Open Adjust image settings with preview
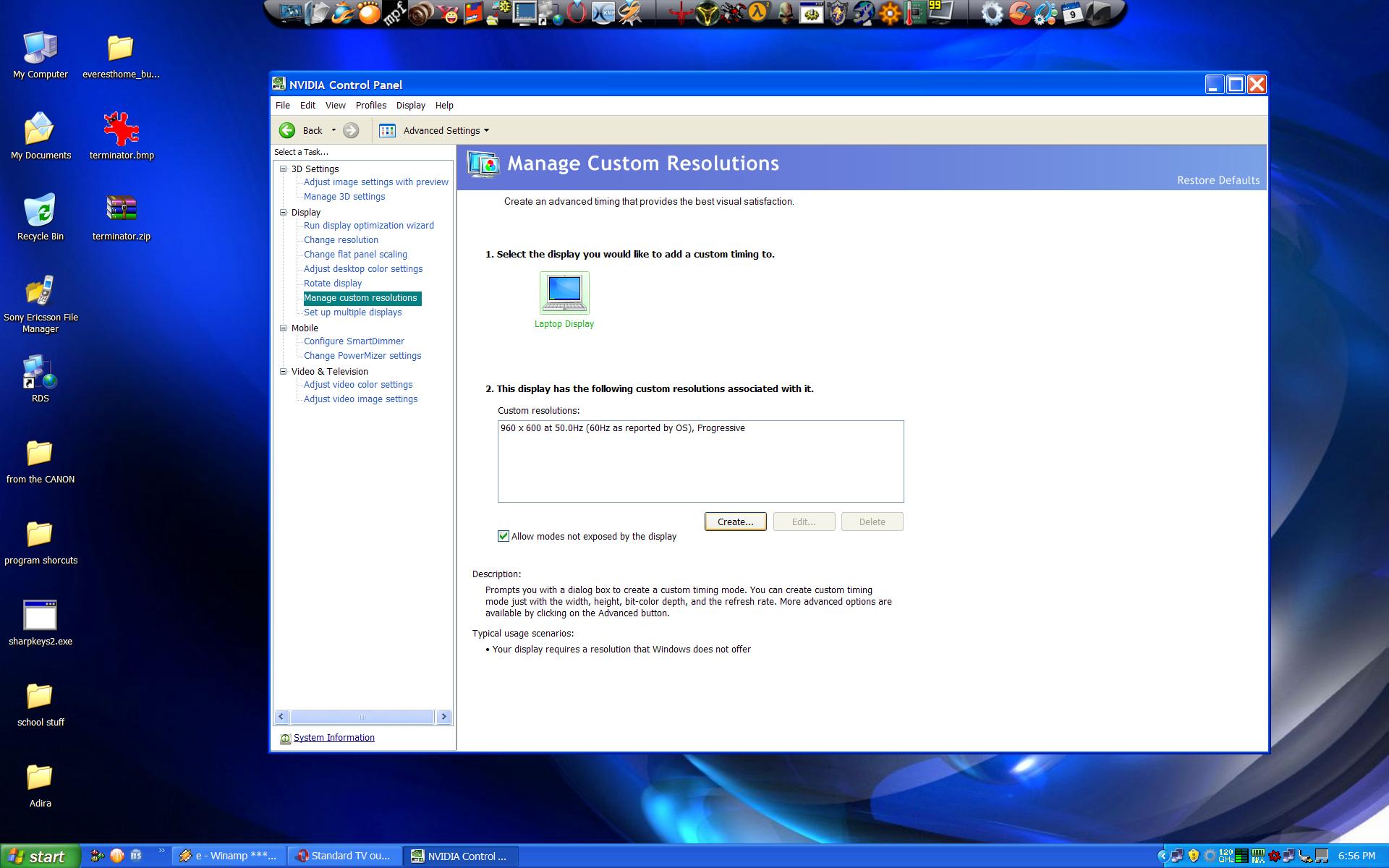This screenshot has width=1389, height=868. coord(376,182)
